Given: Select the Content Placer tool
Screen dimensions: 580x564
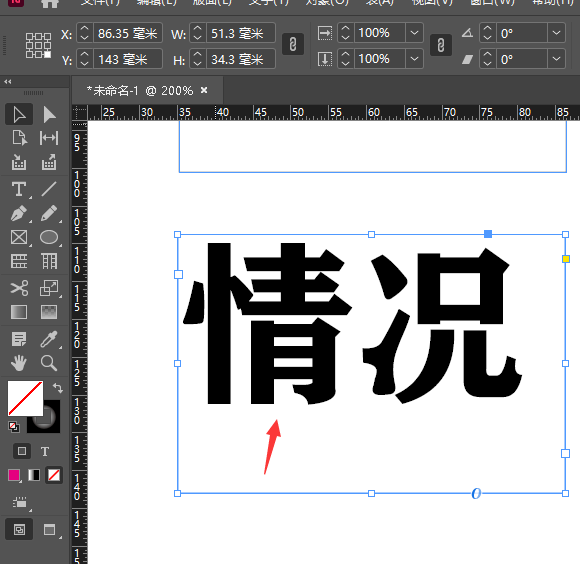Looking at the screenshot, I should pos(49,162).
